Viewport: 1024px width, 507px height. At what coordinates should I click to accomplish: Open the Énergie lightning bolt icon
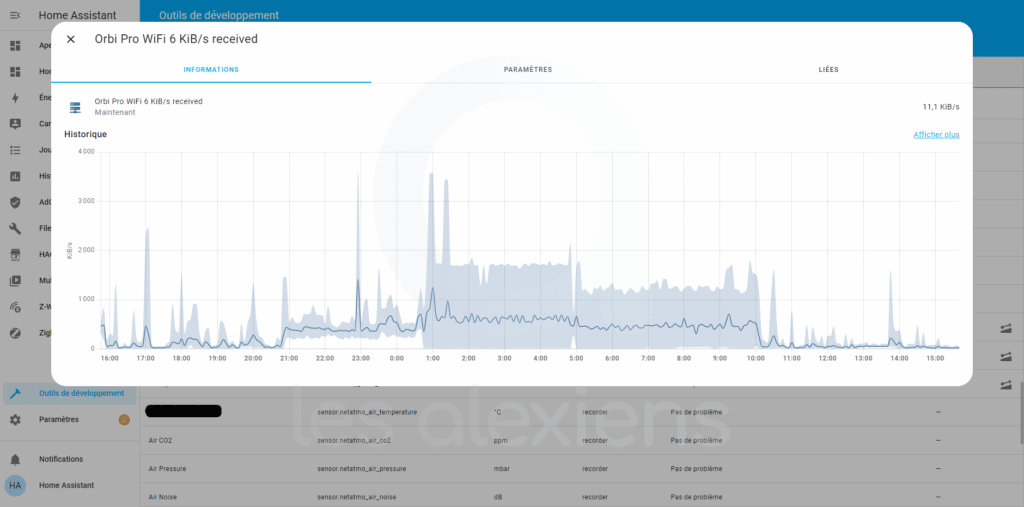16,97
